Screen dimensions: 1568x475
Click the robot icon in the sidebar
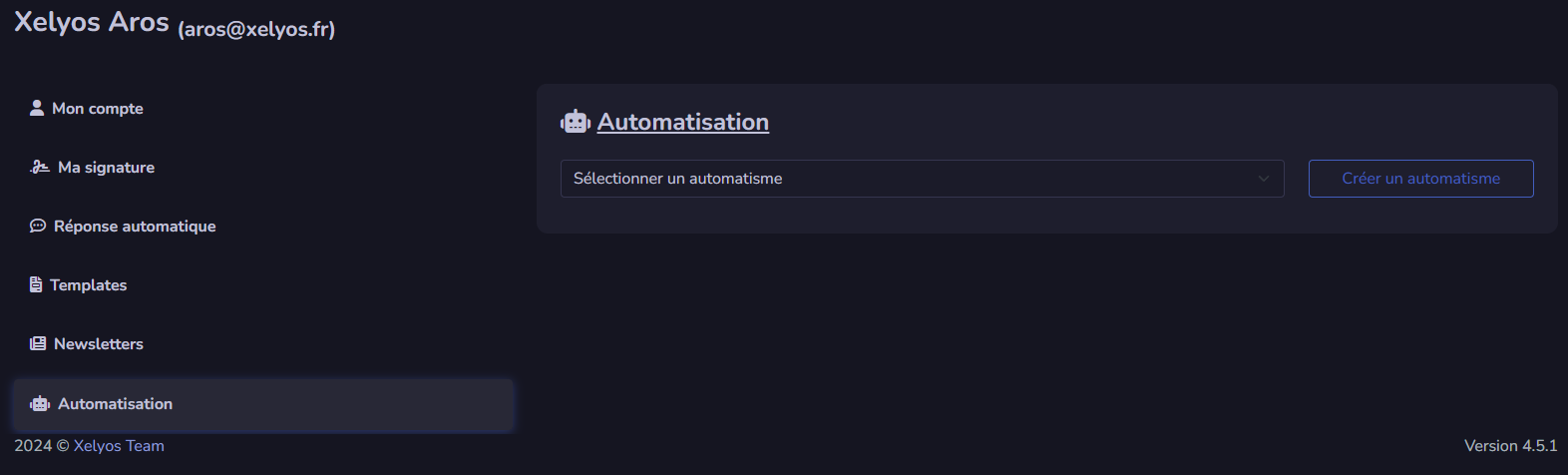[x=40, y=404]
